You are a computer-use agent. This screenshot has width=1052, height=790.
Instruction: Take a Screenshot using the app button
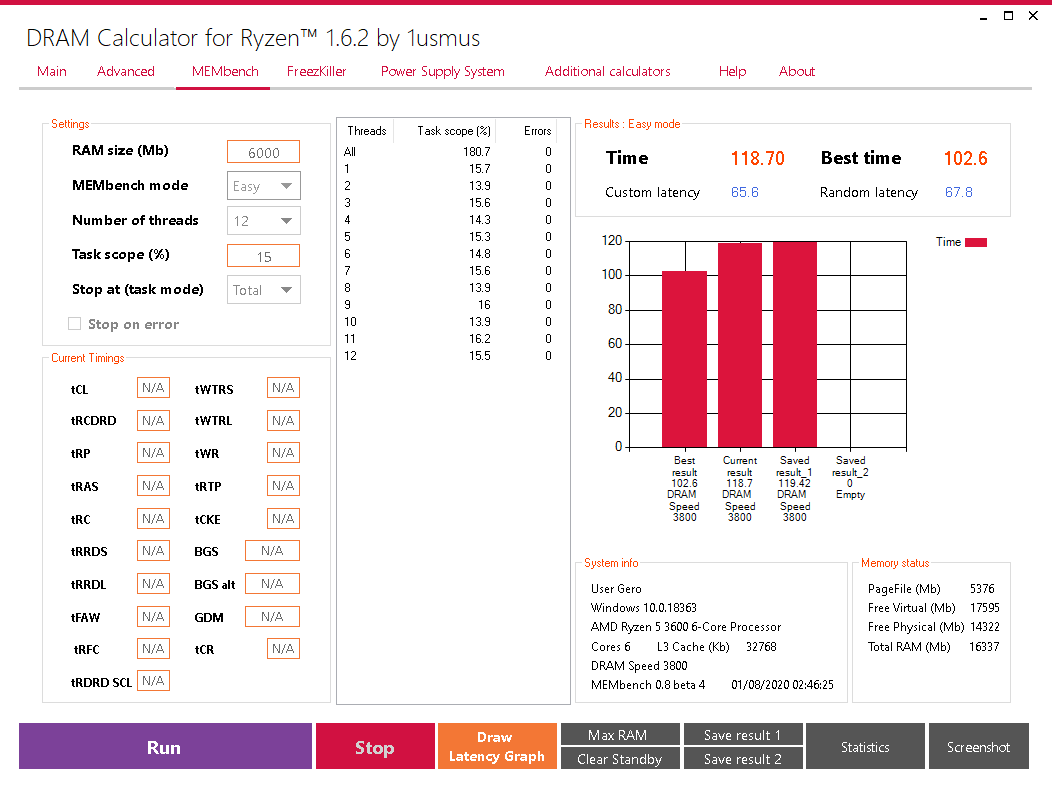pyautogui.click(x=979, y=746)
